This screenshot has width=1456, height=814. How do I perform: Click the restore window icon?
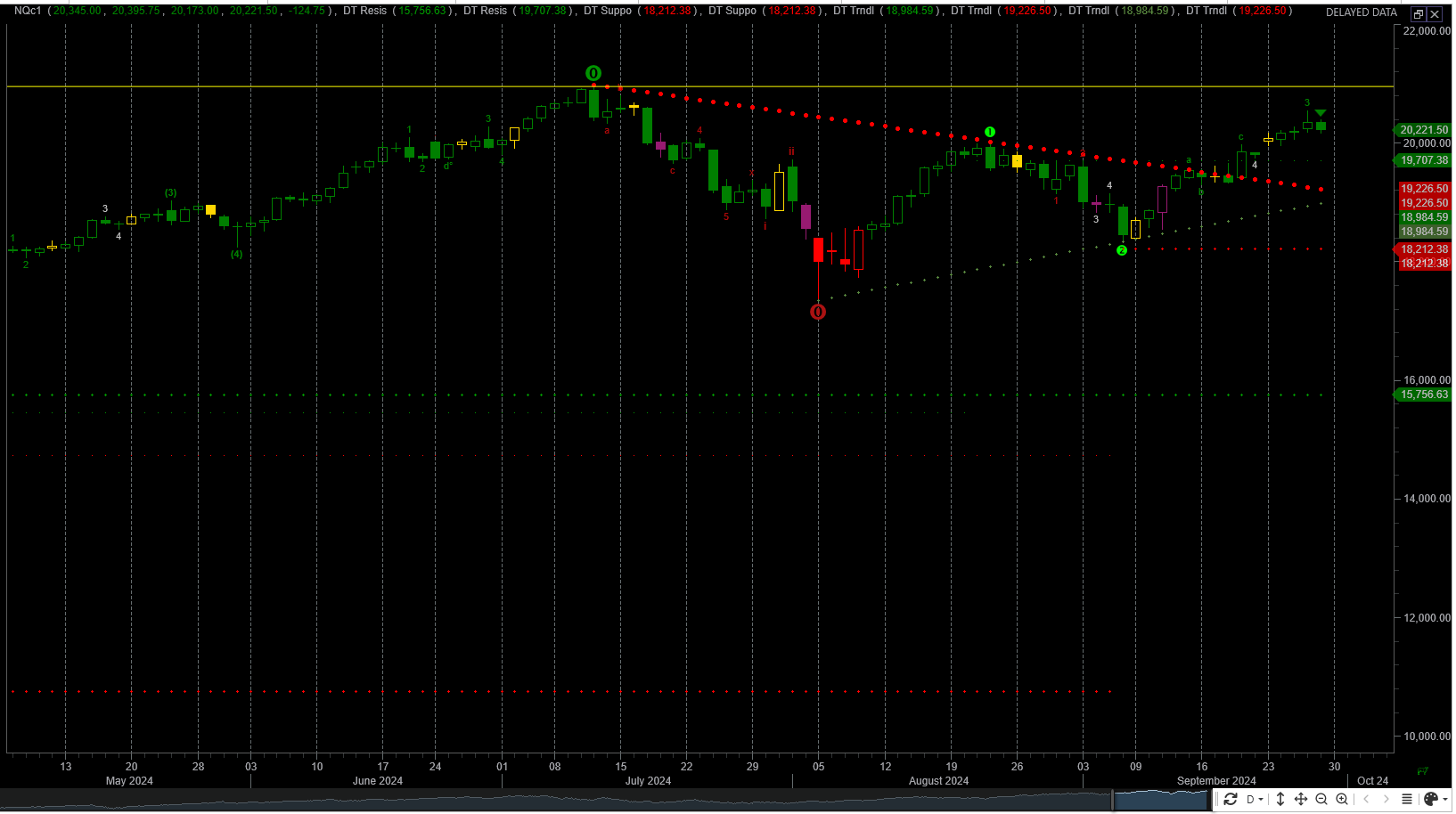[1419, 14]
